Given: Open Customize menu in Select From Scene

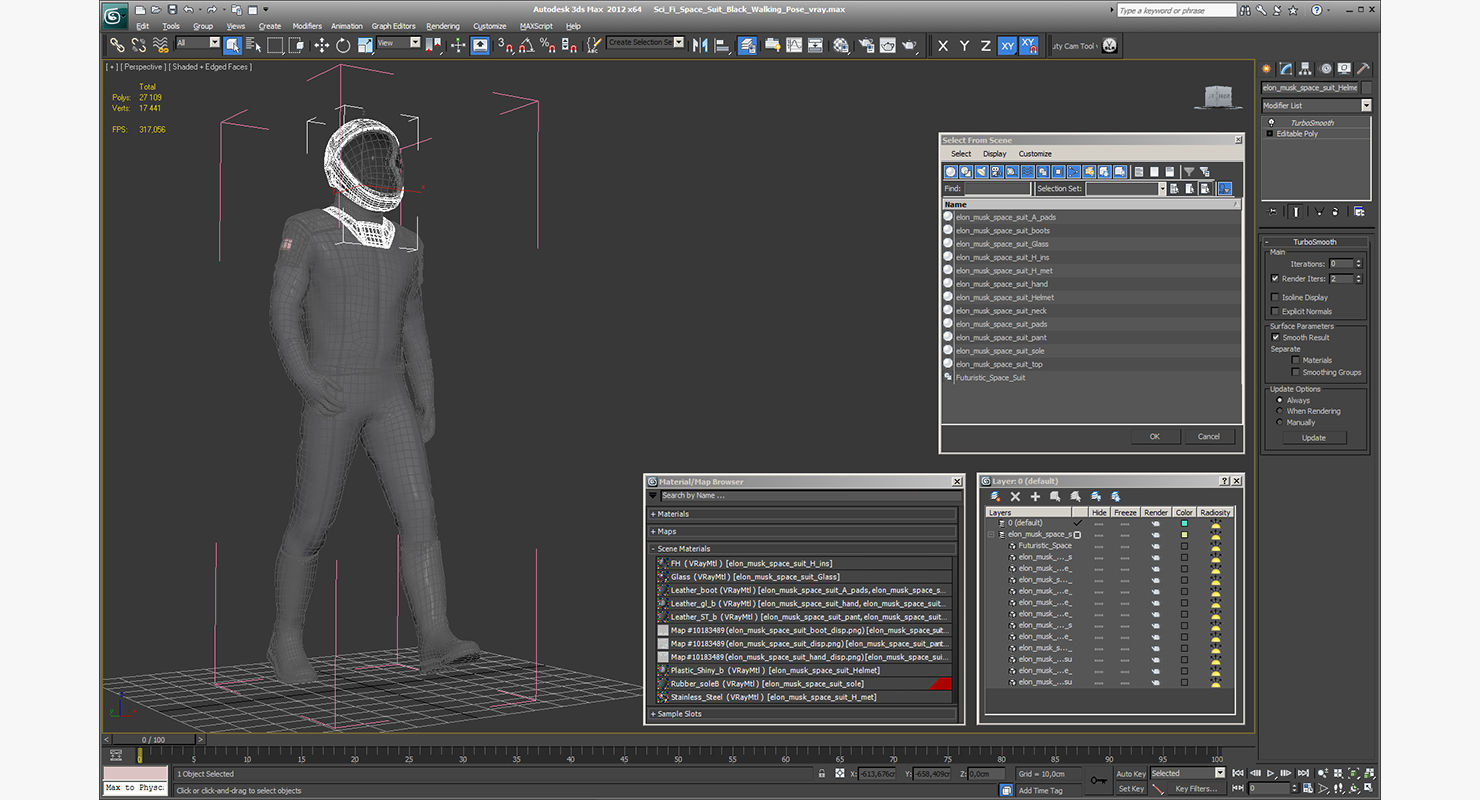Looking at the screenshot, I should pos(1035,154).
